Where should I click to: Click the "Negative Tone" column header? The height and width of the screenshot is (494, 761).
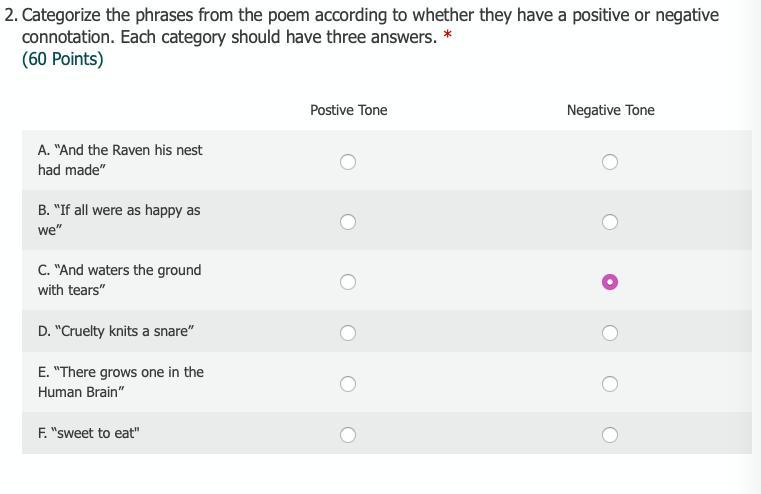tap(610, 110)
